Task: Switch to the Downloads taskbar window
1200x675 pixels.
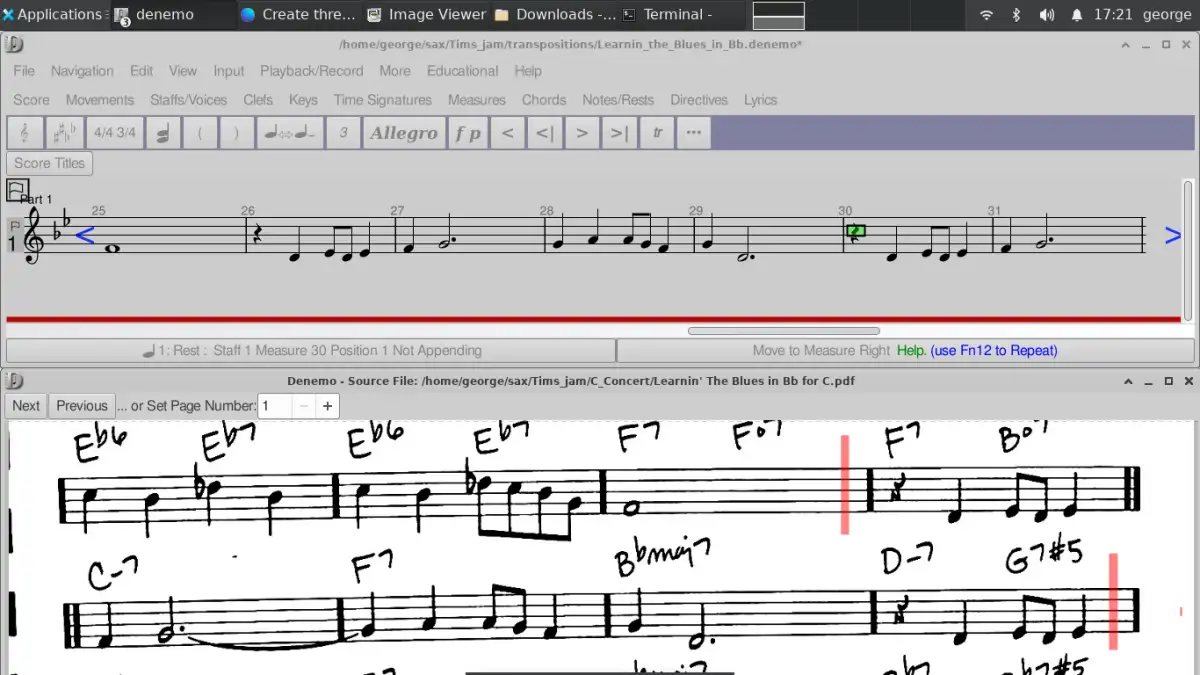Action: coord(555,14)
